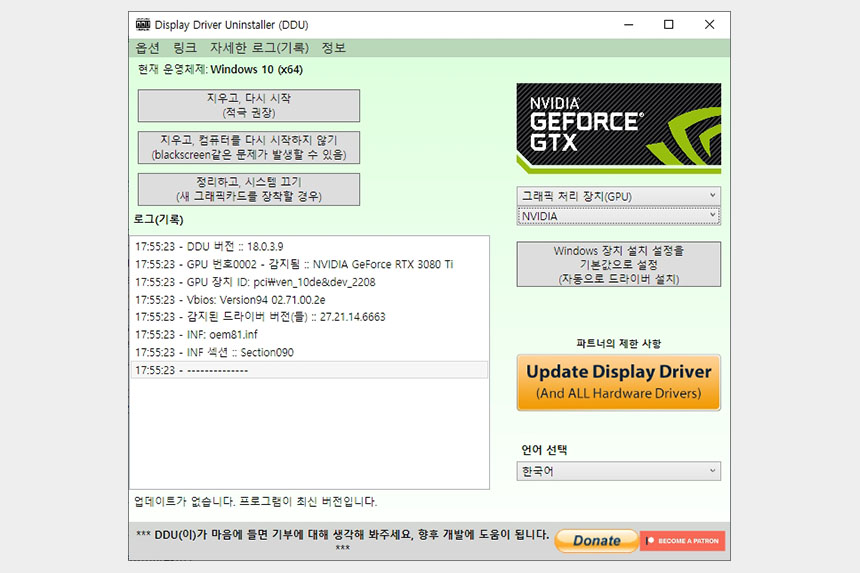Click the 언어 선택 label
The width and height of the screenshot is (860, 573).
[544, 450]
